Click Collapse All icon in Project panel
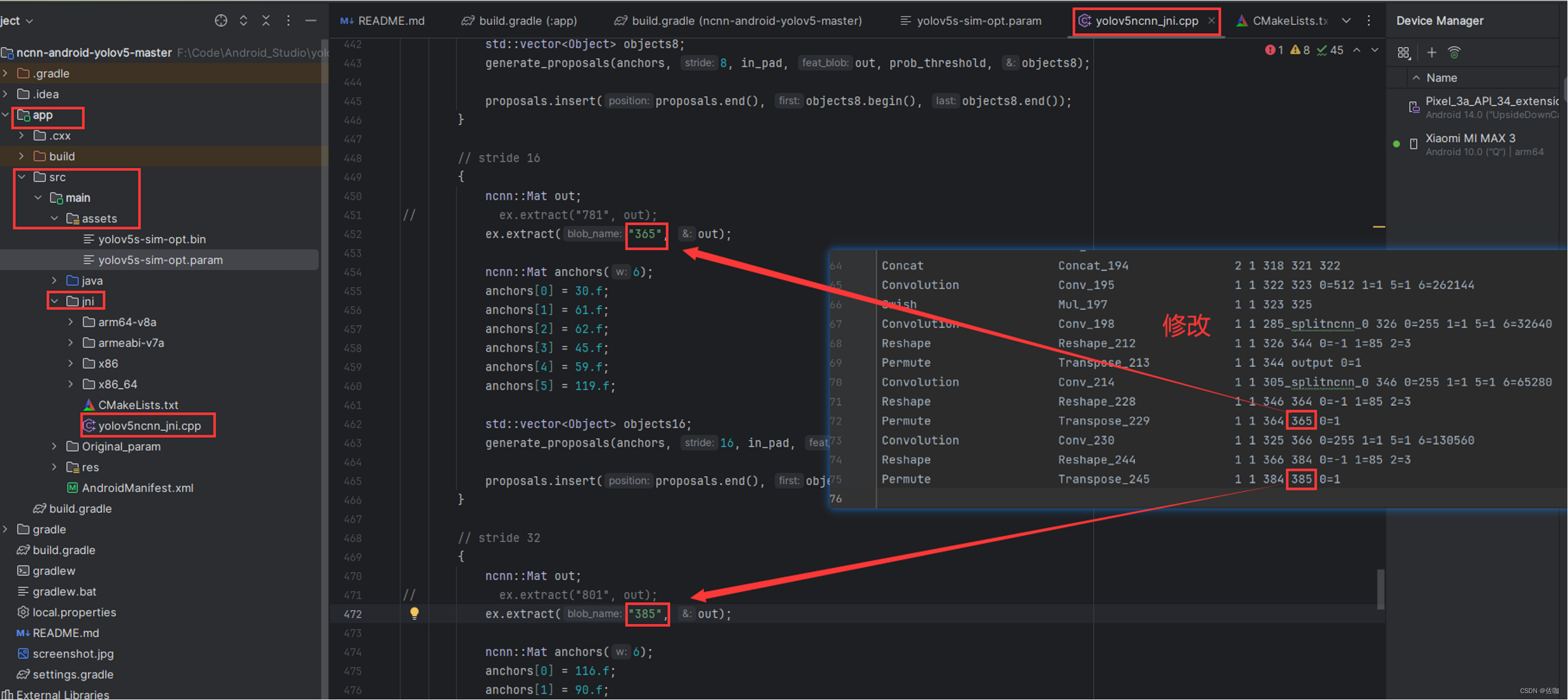This screenshot has height=700, width=1568. coord(266,21)
